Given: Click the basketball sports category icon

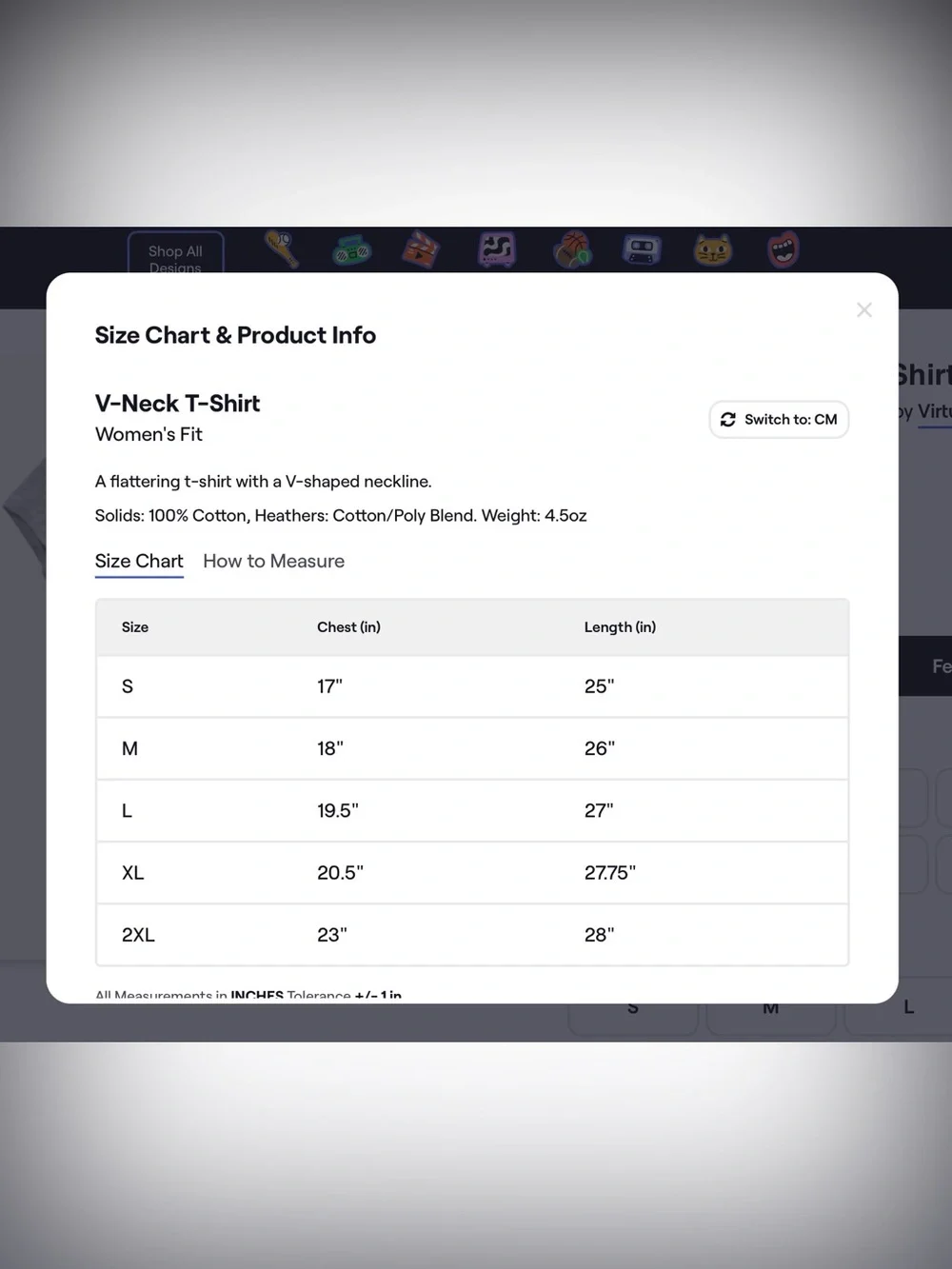Looking at the screenshot, I should coord(571,250).
